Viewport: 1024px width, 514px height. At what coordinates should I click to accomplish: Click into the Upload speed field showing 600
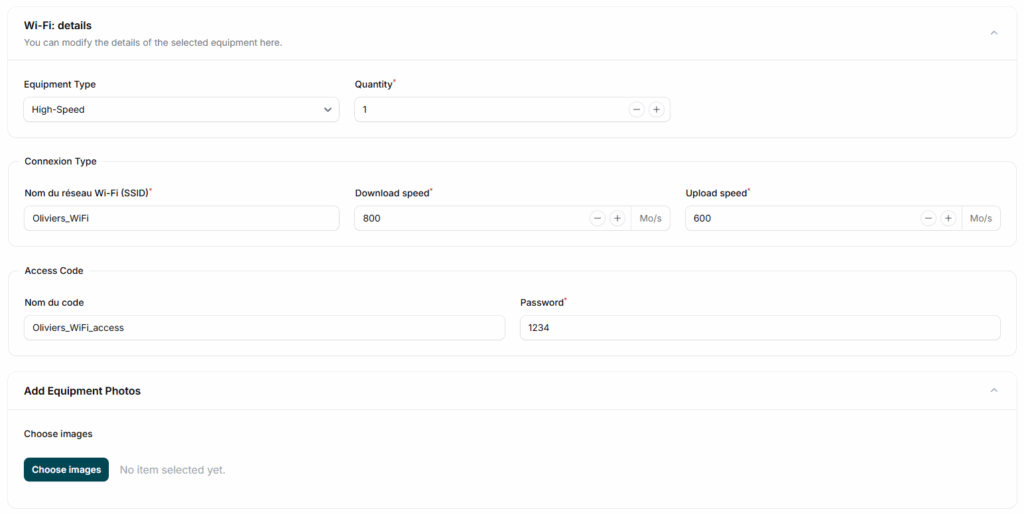coord(800,218)
